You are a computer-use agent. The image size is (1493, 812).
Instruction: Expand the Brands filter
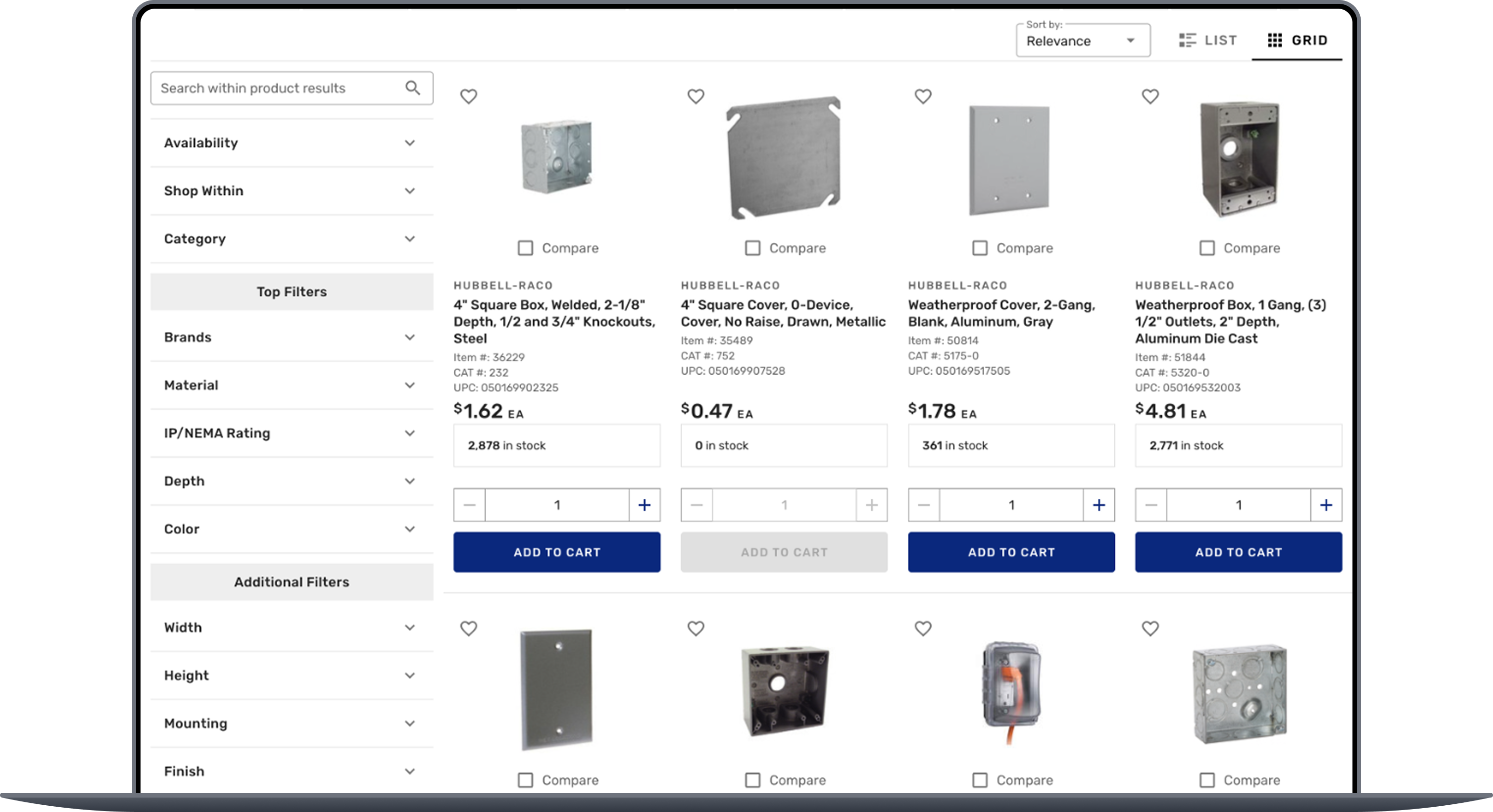click(292, 338)
